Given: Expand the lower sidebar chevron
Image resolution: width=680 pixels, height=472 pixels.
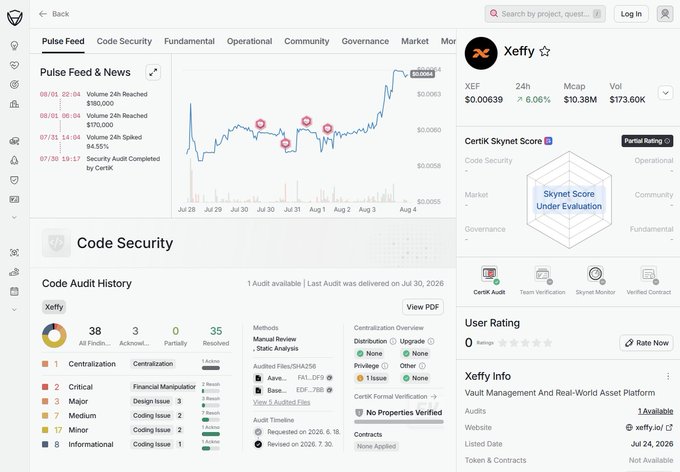Looking at the screenshot, I should 14,310.
